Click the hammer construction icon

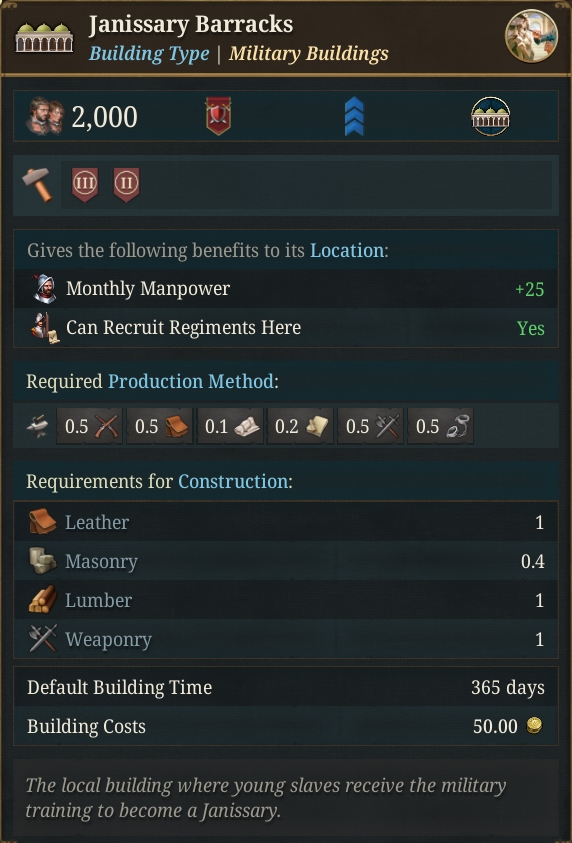(x=38, y=184)
